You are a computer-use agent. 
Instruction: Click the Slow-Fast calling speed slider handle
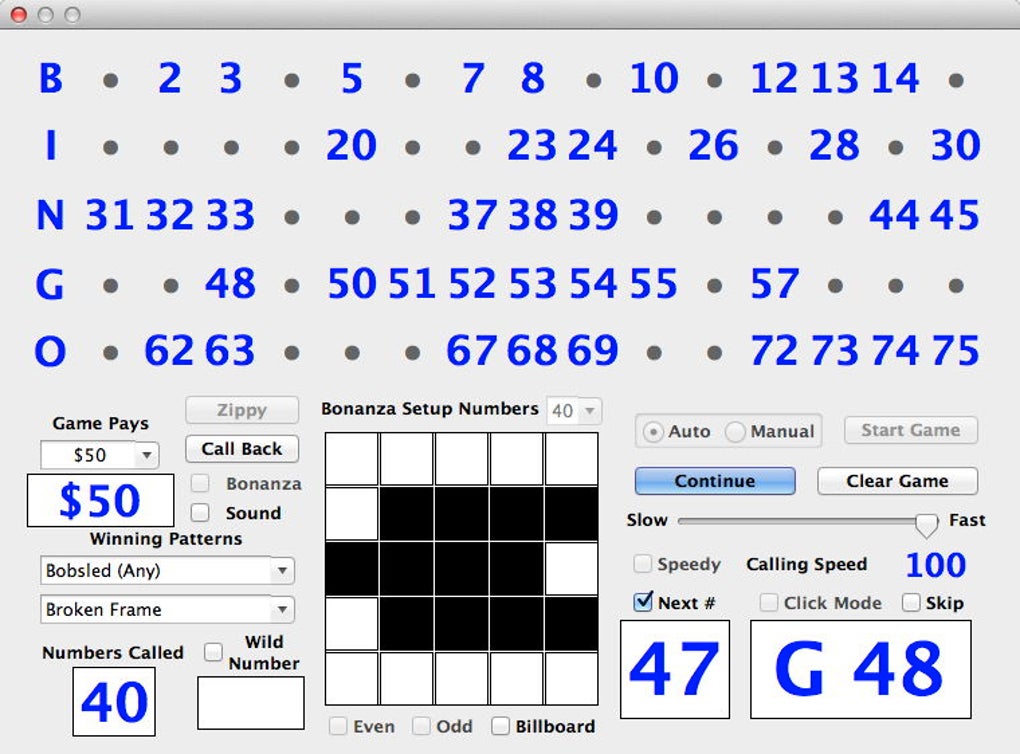[x=927, y=523]
